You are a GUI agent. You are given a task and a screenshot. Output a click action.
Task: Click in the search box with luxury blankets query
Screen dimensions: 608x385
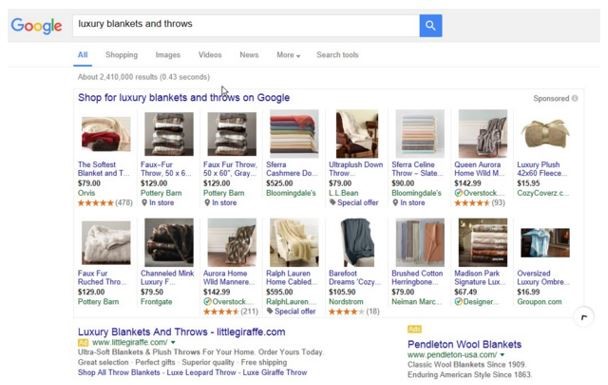[x=246, y=26]
